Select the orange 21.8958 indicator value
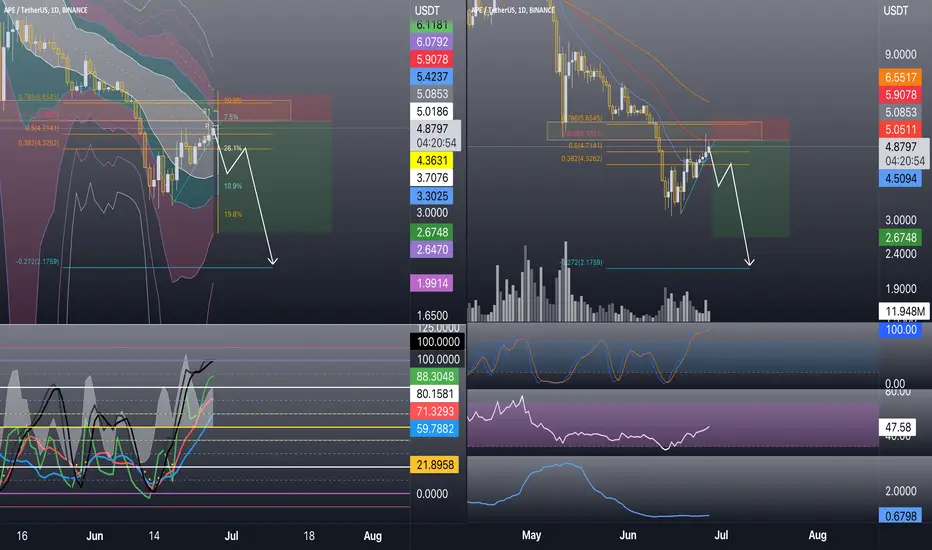Screen dimensions: 932x550 434,465
